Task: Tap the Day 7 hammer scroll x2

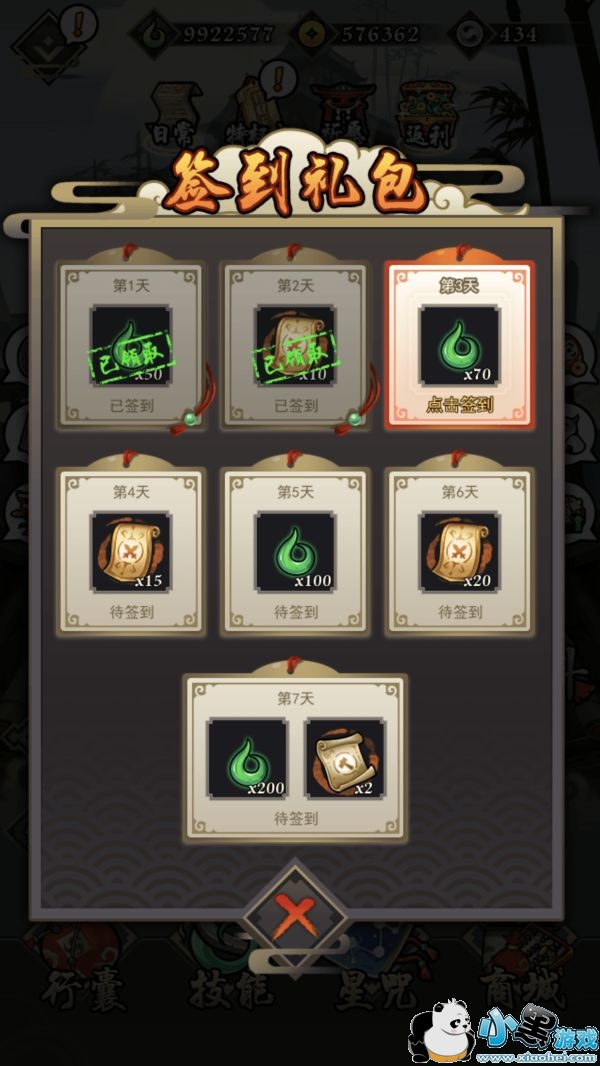Action: [345, 758]
